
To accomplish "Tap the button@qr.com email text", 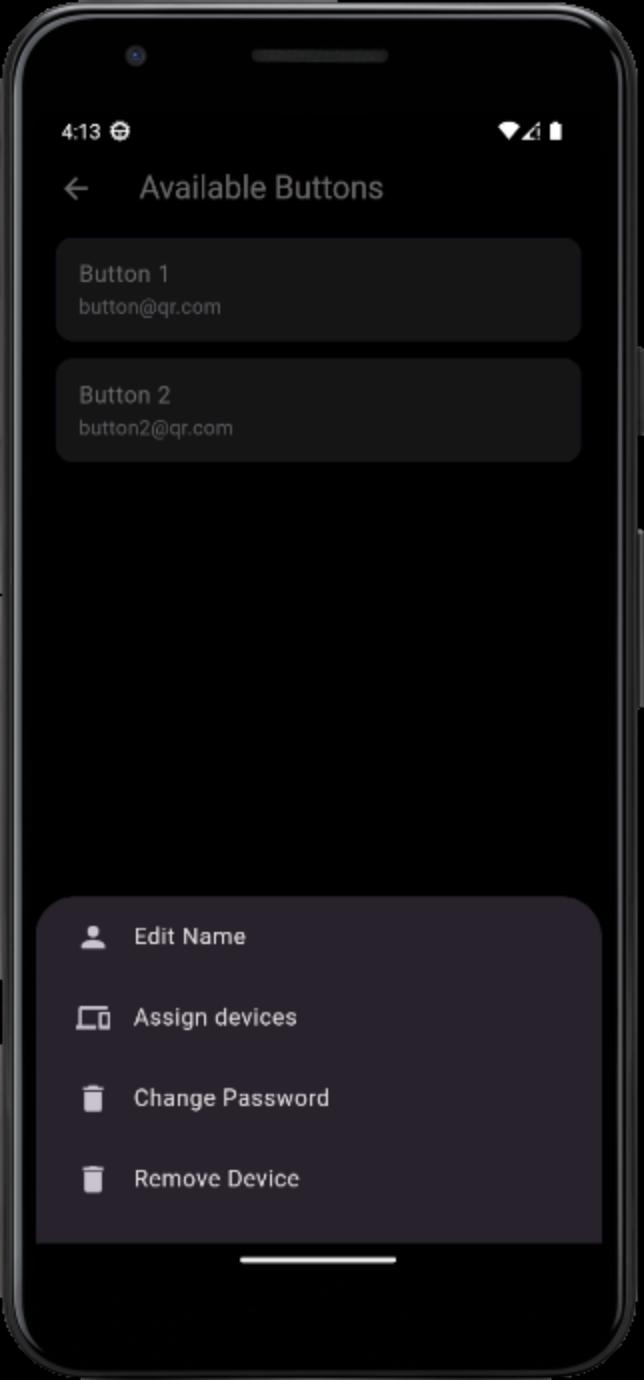I will [150, 307].
